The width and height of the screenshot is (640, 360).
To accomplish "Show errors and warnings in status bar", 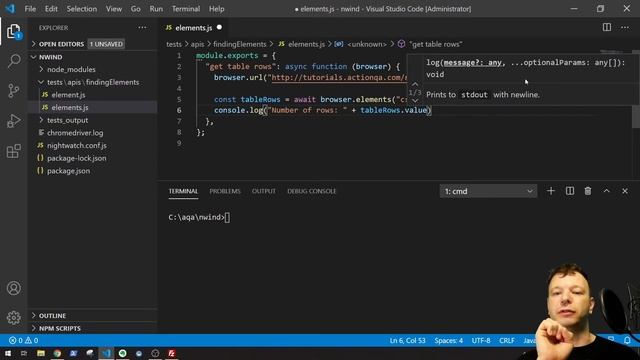I will 24,340.
